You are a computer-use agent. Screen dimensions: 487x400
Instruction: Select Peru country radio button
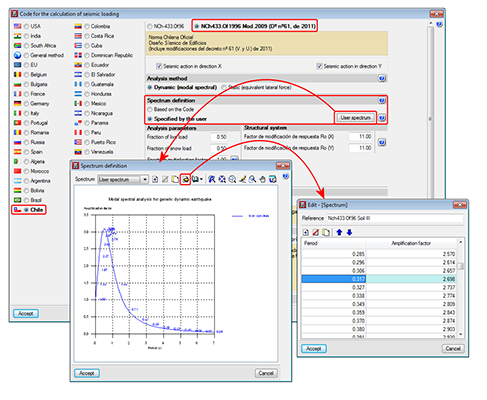[87, 133]
